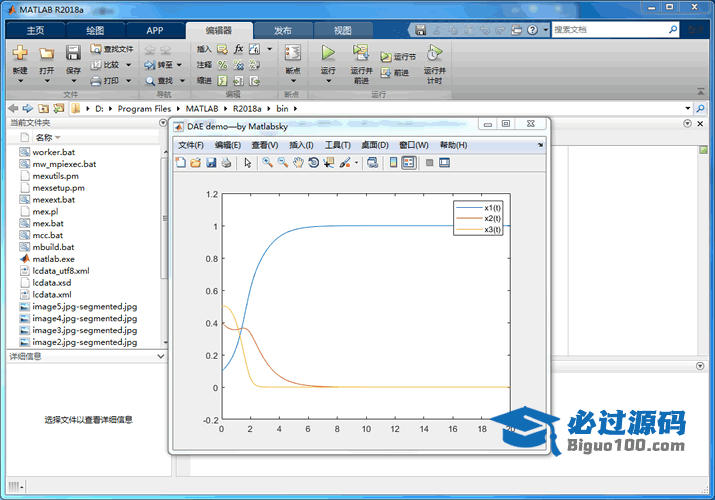Select the Pan hand tool

point(298,163)
